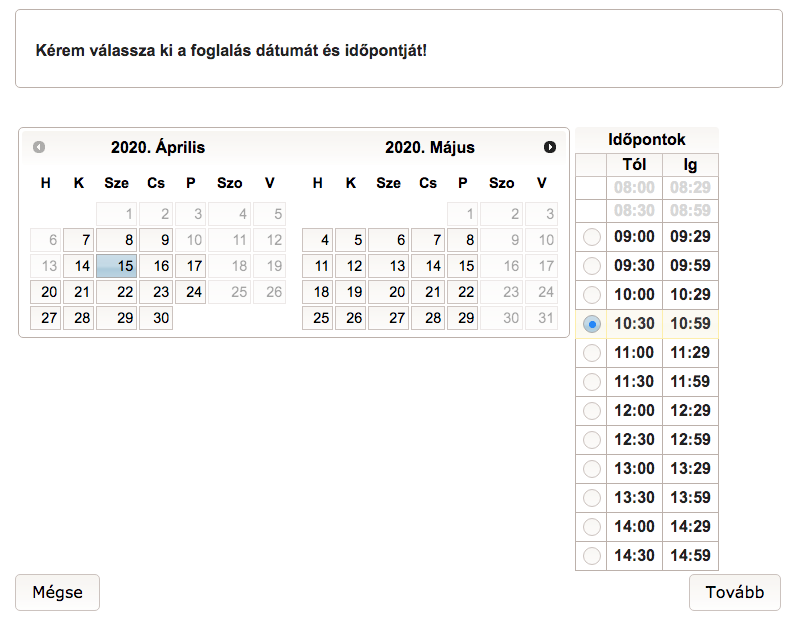802x618 pixels.
Task: Select May 12 in Május calendar
Action: point(350,266)
